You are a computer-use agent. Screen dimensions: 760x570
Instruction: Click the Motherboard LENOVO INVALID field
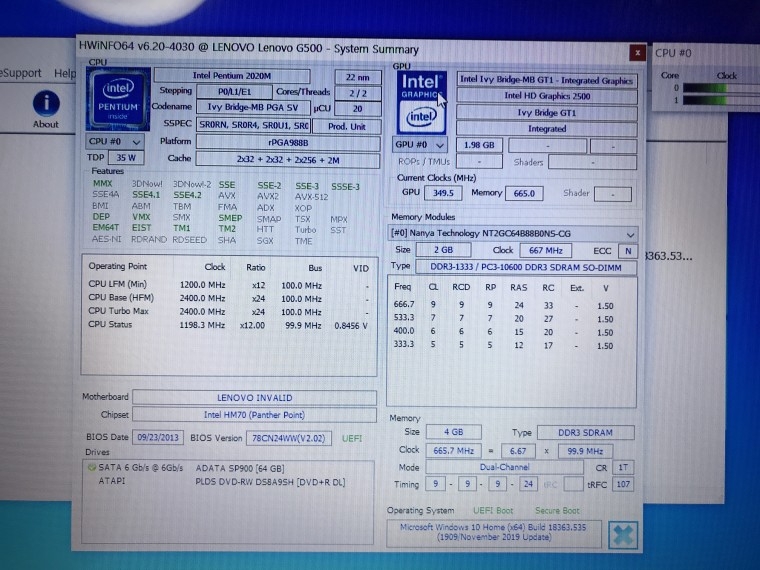tap(254, 398)
